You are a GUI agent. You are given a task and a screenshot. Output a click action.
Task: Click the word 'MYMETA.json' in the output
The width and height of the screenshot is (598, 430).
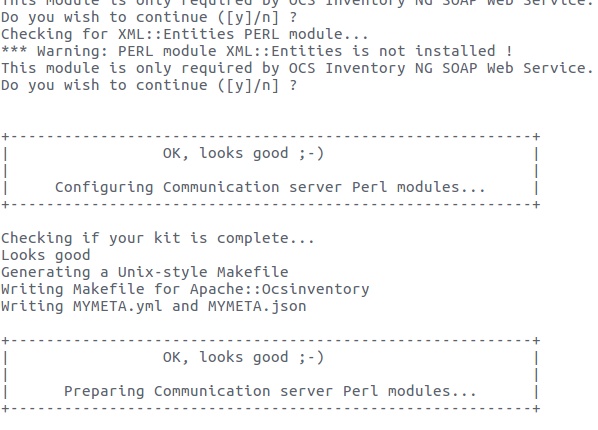[257, 306]
